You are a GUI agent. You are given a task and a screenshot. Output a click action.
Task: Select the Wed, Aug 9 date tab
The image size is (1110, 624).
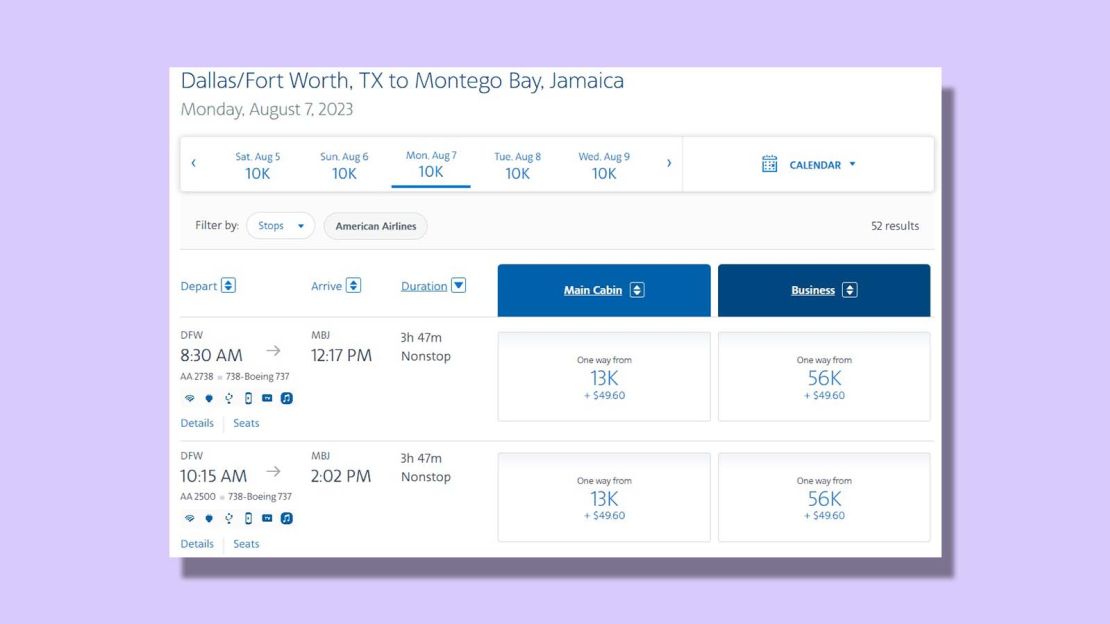(604, 165)
